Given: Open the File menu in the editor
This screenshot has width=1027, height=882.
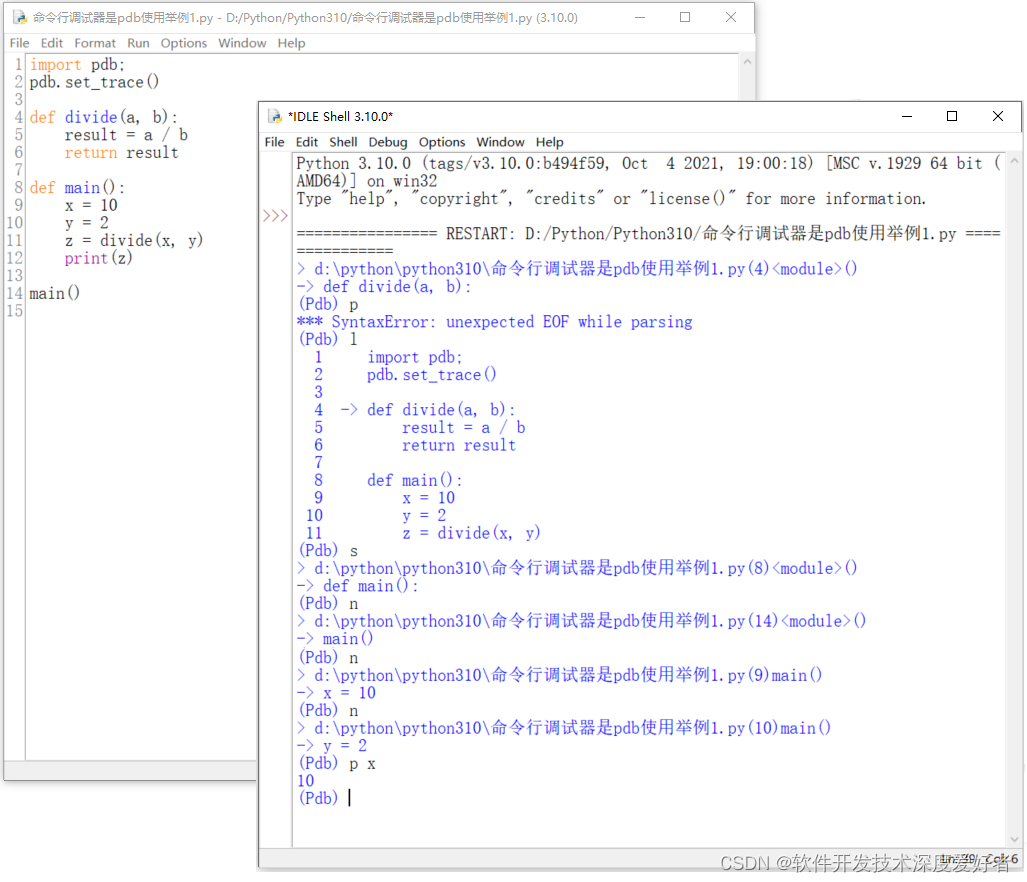Looking at the screenshot, I should [19, 43].
